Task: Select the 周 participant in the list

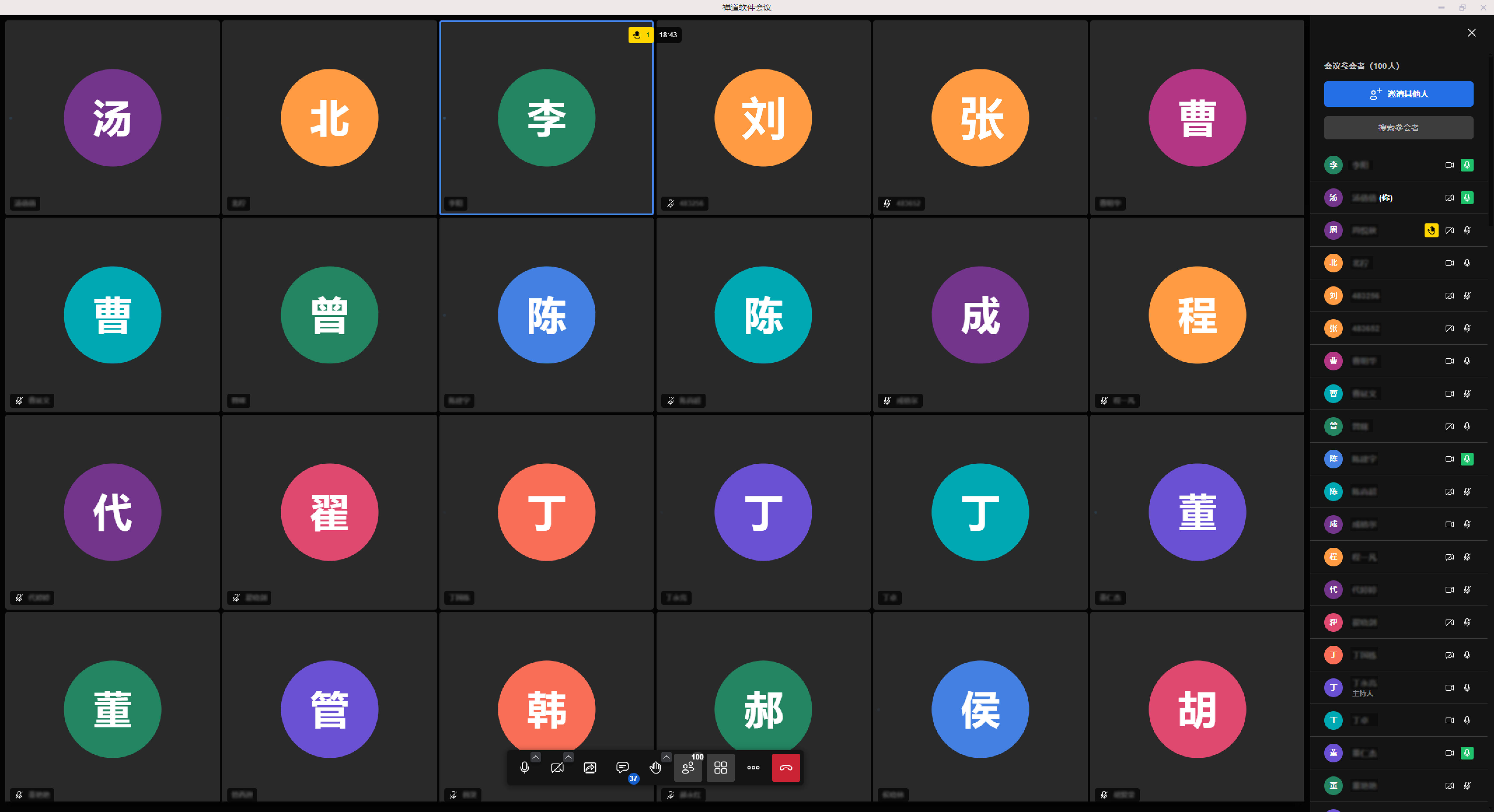Action: [x=1398, y=231]
